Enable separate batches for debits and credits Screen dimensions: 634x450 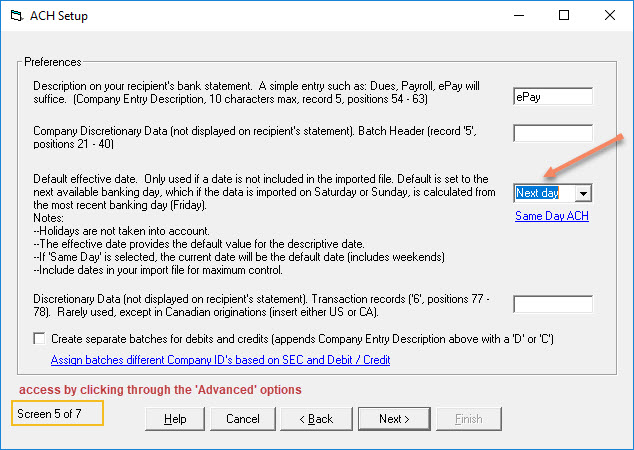click(39, 338)
